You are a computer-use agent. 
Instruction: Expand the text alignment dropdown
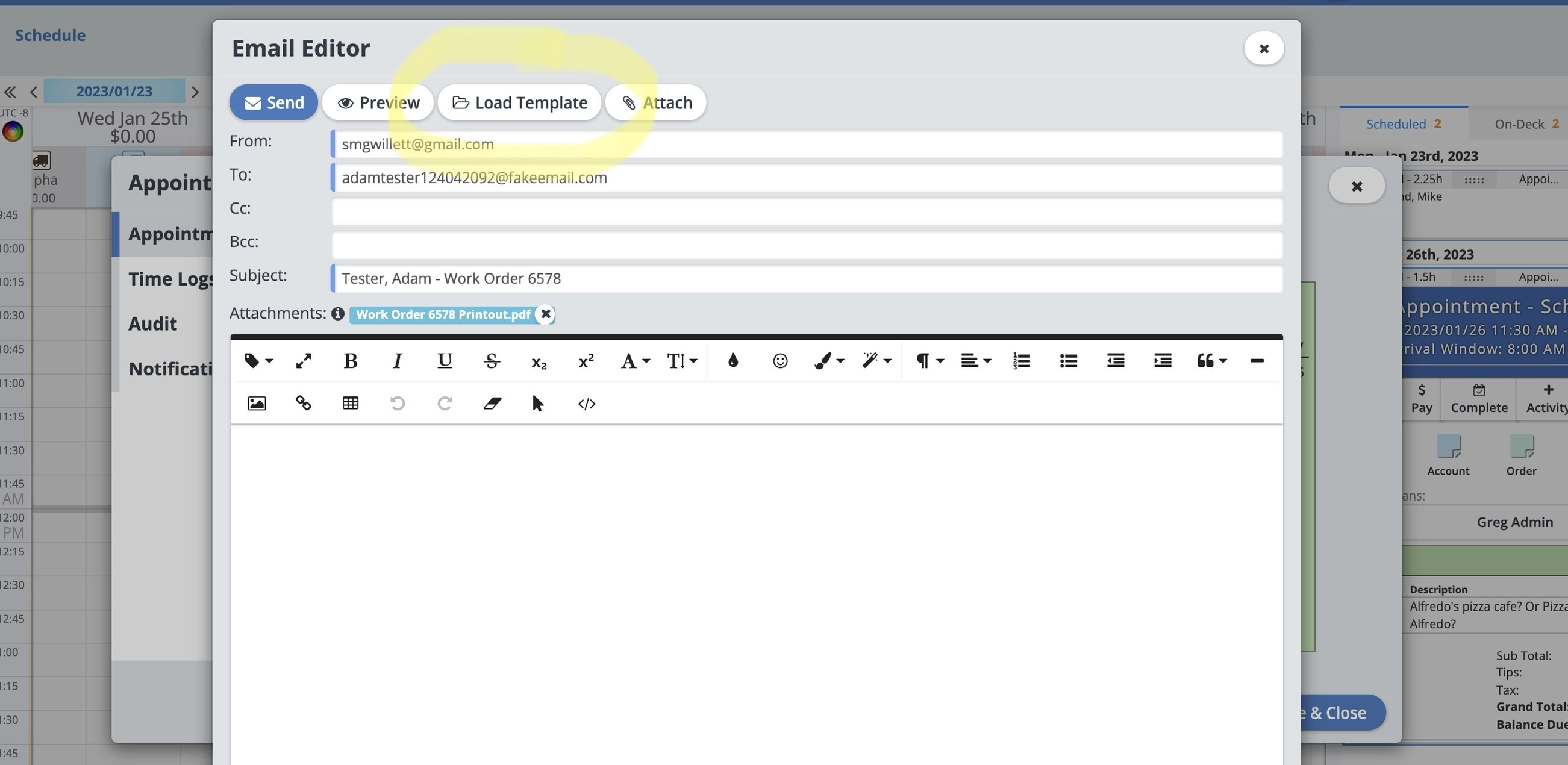[x=976, y=361]
